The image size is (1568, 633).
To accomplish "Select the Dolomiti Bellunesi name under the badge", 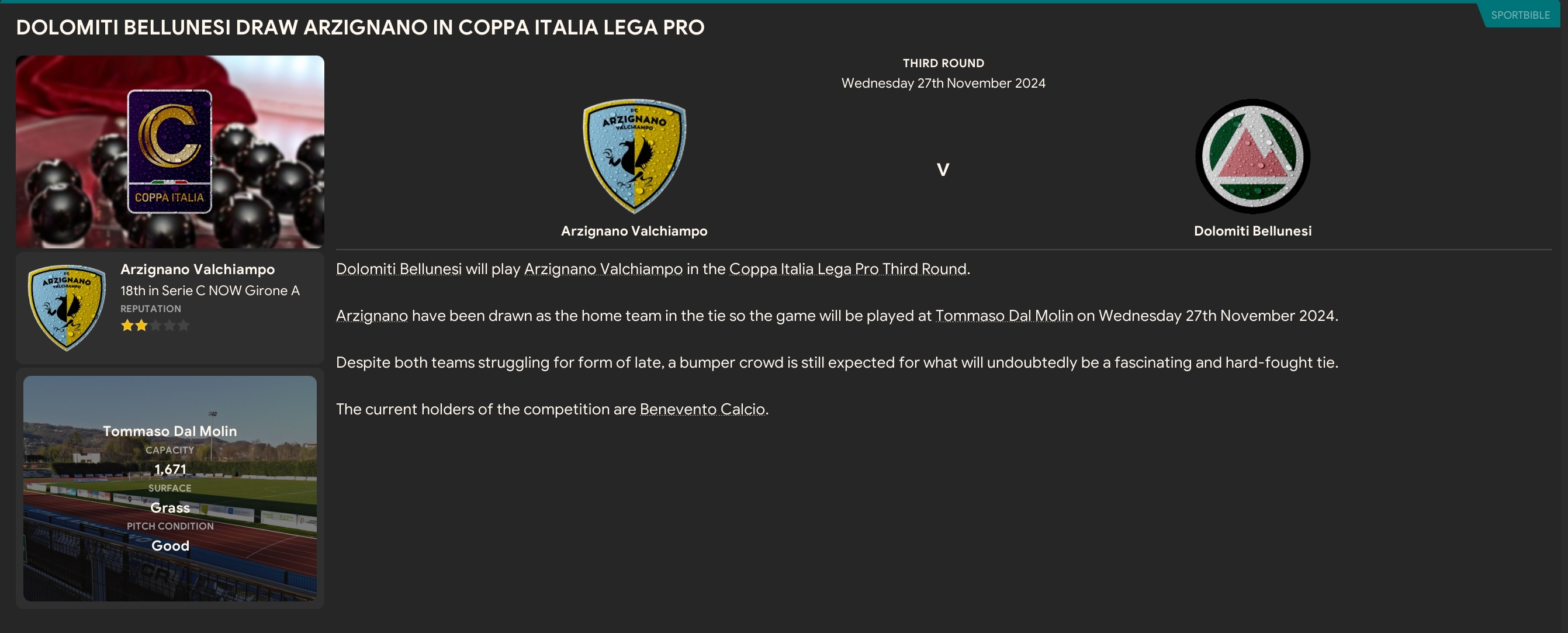I will pos(1252,231).
